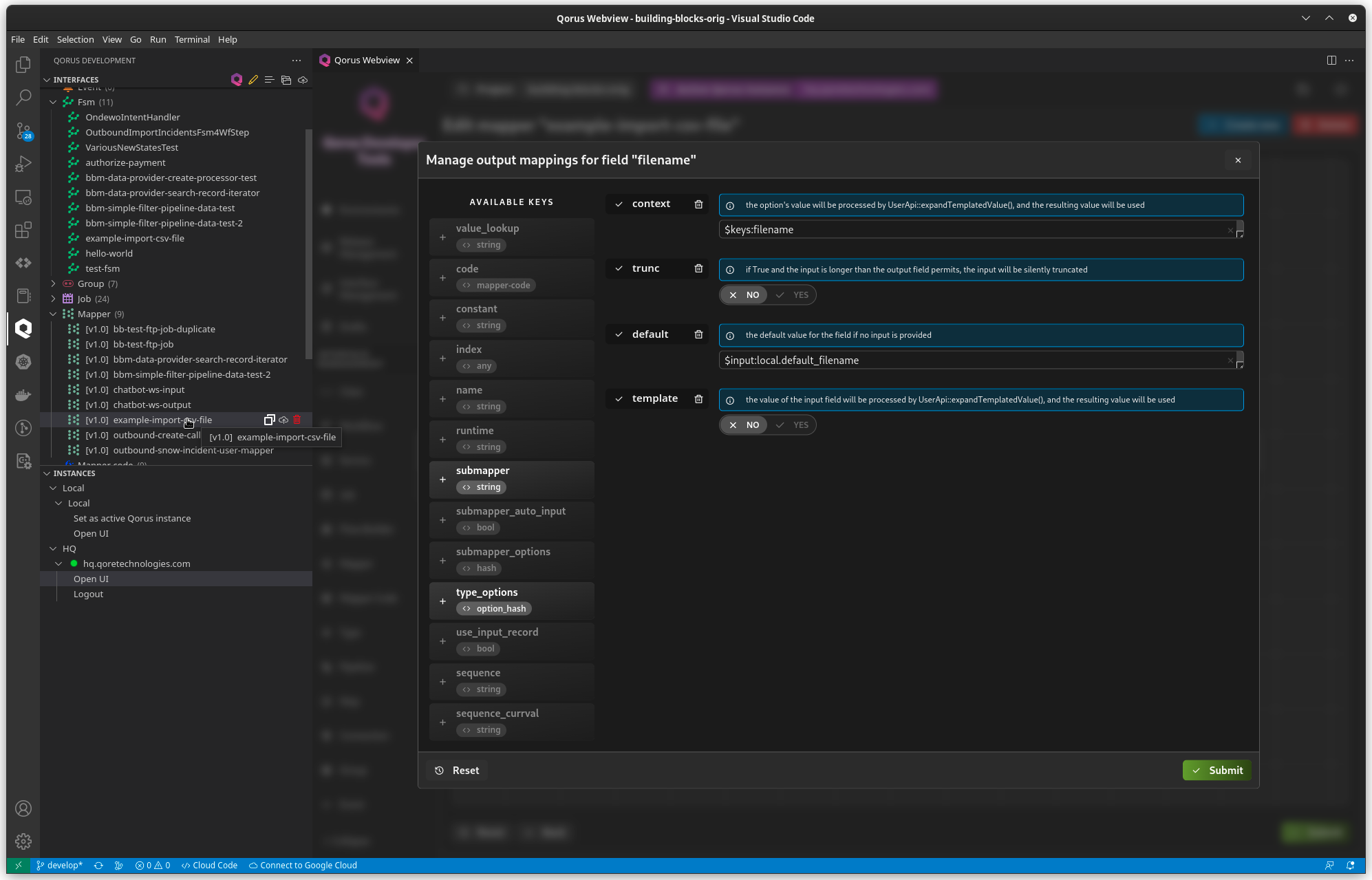Open Extensions view in activity bar

pos(23,230)
